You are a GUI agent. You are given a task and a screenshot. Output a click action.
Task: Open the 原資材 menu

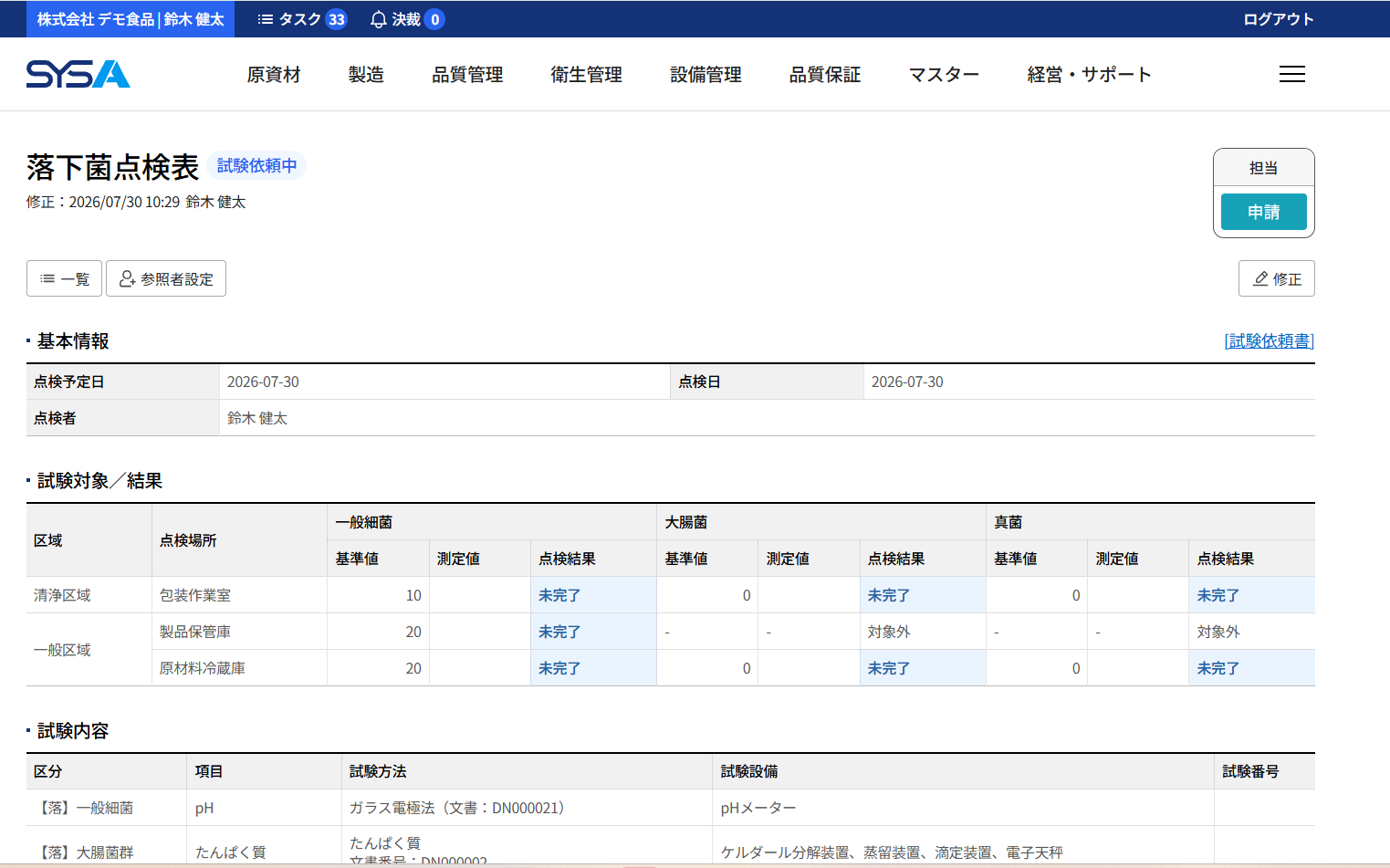(x=274, y=75)
